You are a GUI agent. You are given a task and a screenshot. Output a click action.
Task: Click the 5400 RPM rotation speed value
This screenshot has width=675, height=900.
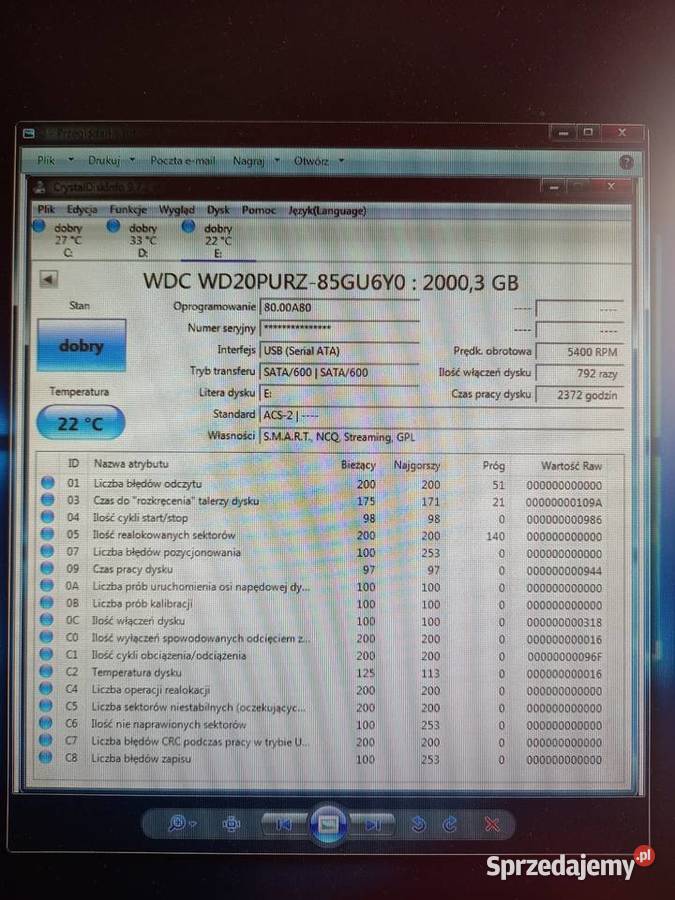579,351
